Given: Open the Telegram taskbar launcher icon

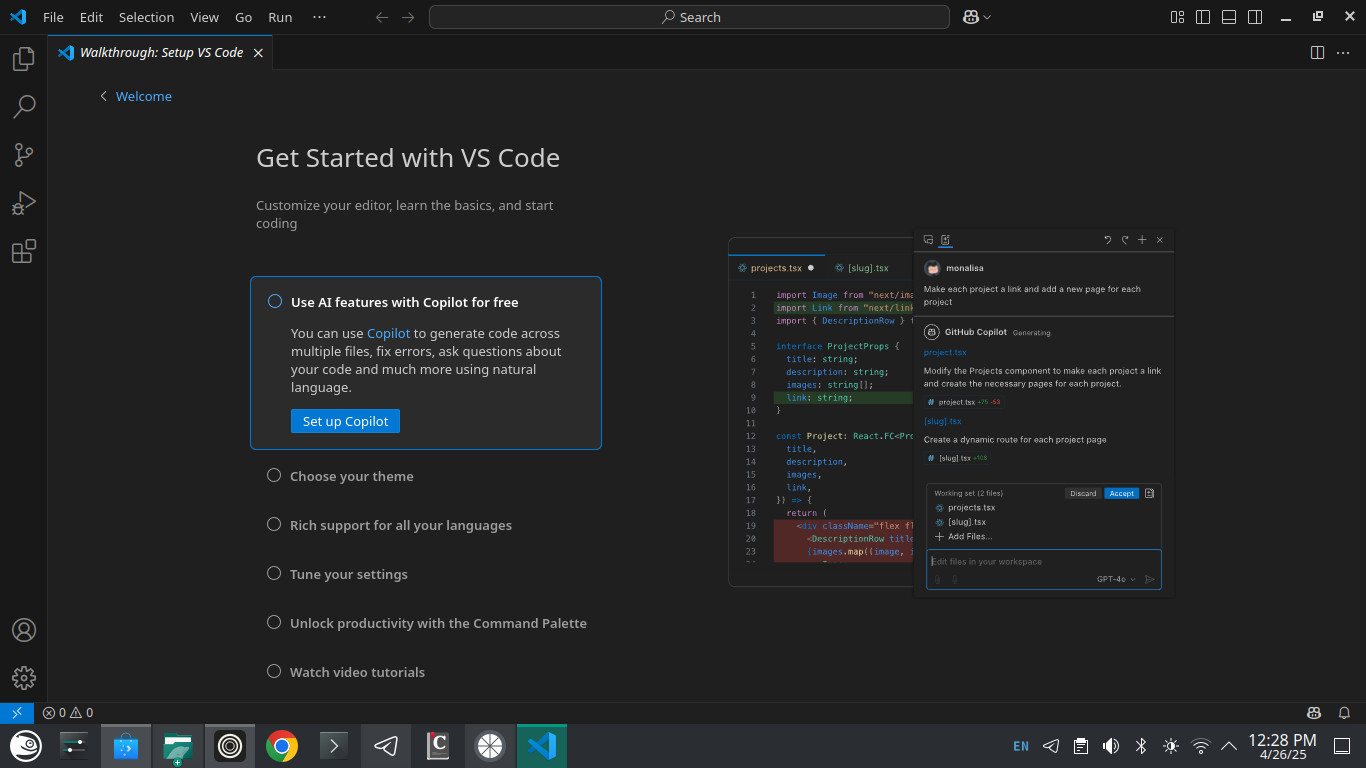Looking at the screenshot, I should point(386,746).
